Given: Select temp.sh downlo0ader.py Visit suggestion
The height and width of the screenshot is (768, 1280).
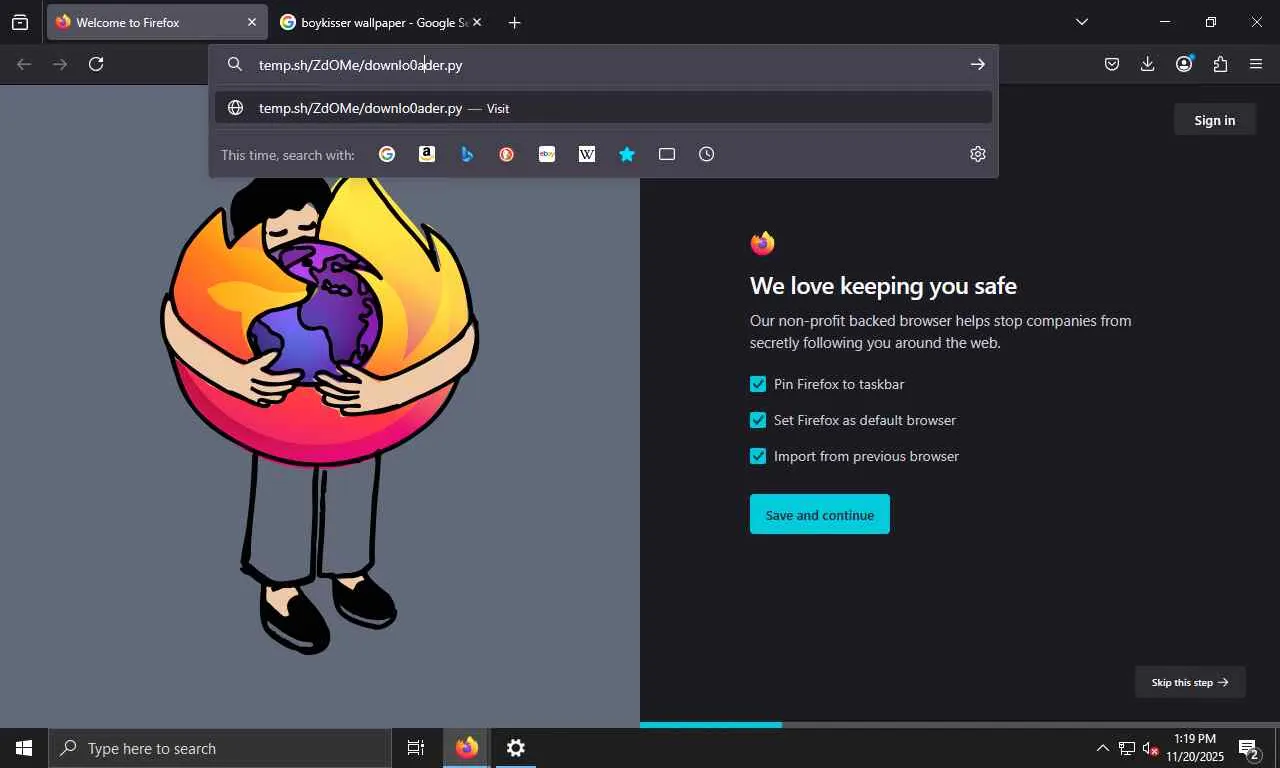Looking at the screenshot, I should coord(603,108).
